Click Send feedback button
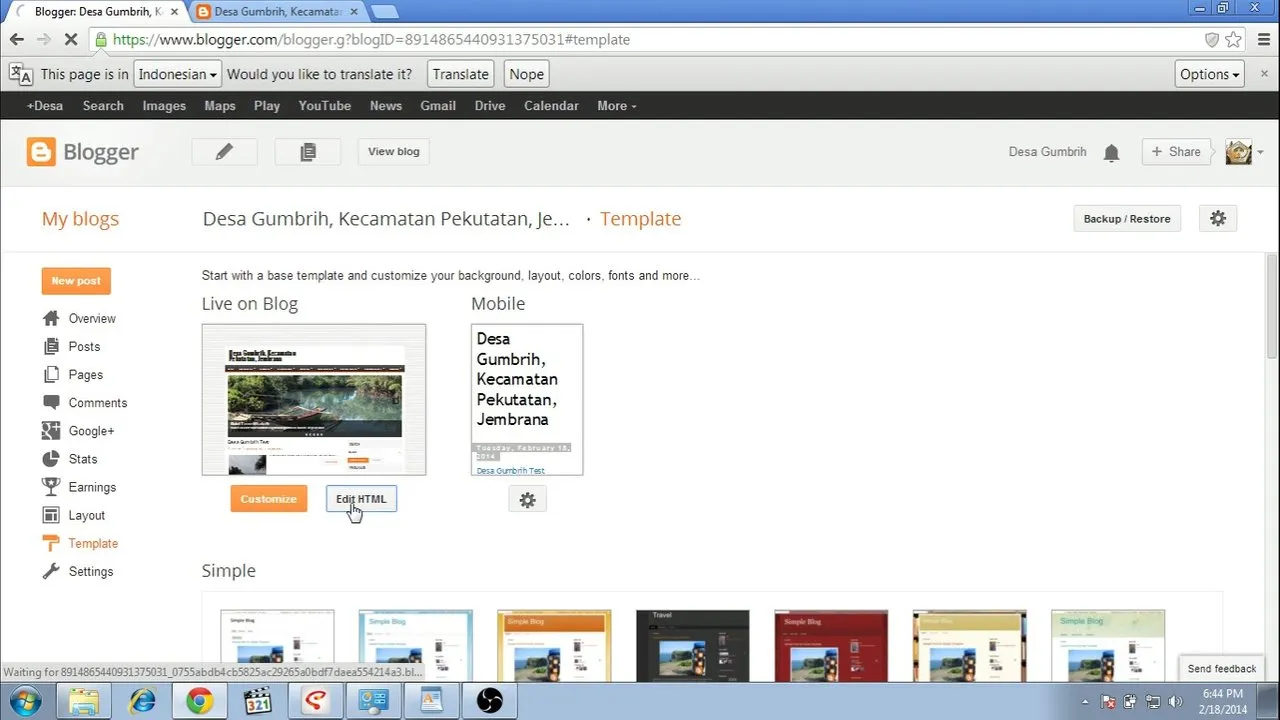Image resolution: width=1280 pixels, height=720 pixels. [1221, 669]
